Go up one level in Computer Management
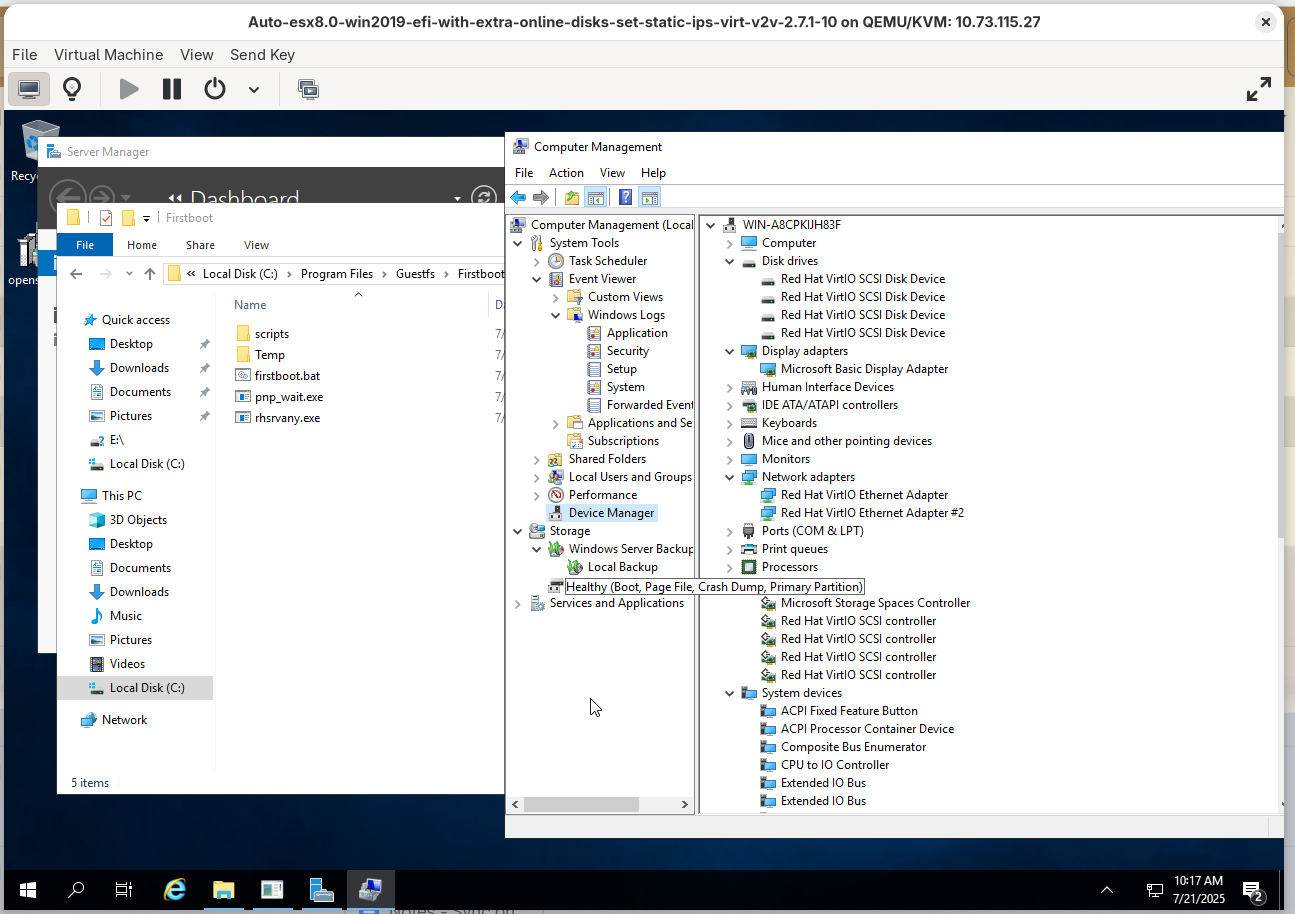 click(572, 197)
